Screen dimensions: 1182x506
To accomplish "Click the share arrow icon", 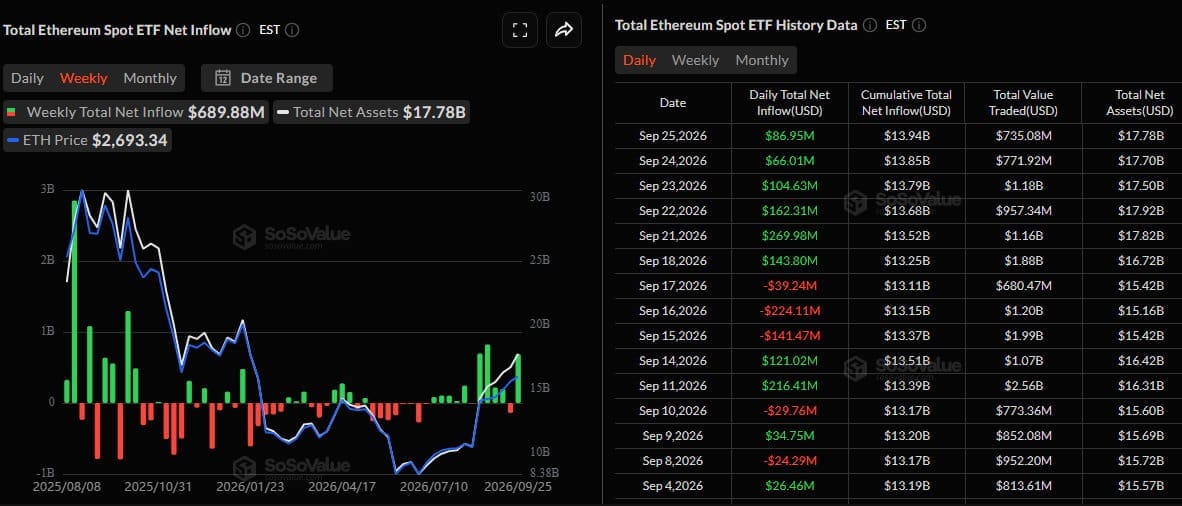I will click(564, 30).
